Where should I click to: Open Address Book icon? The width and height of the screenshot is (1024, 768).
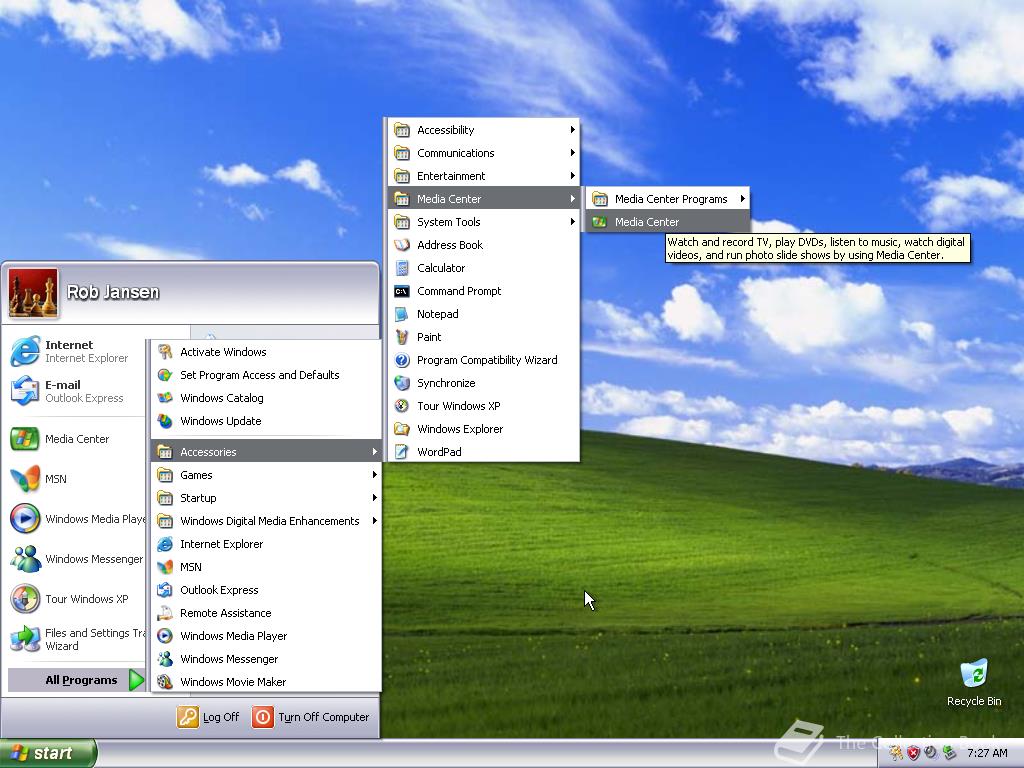point(402,245)
